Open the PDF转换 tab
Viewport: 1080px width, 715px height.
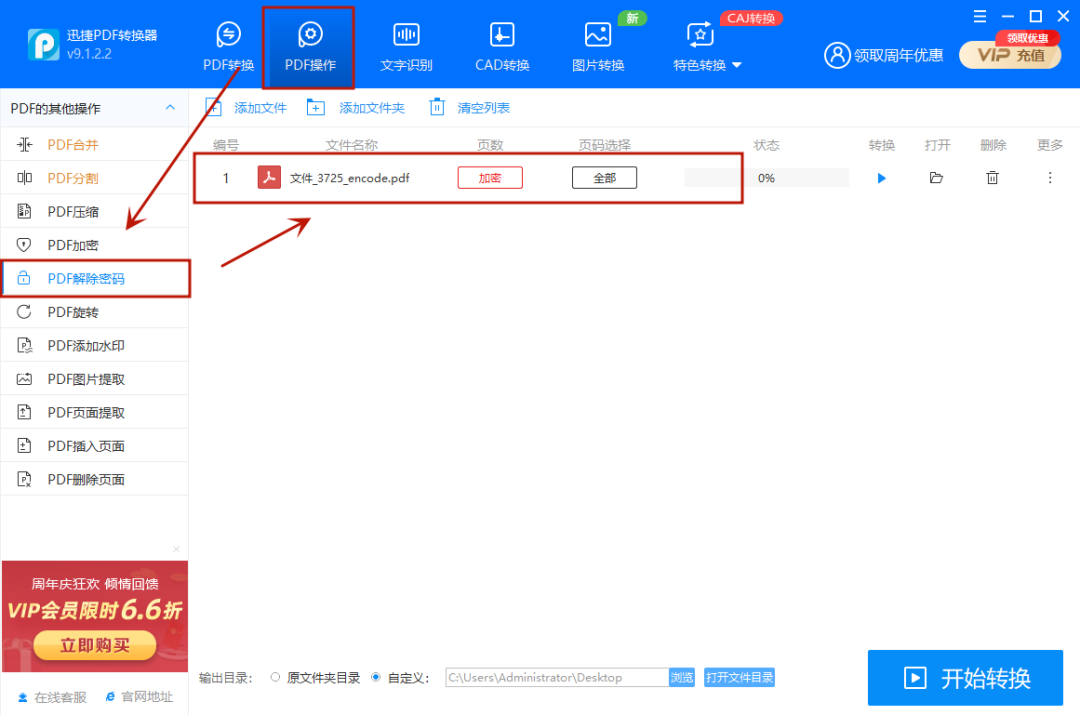point(228,46)
